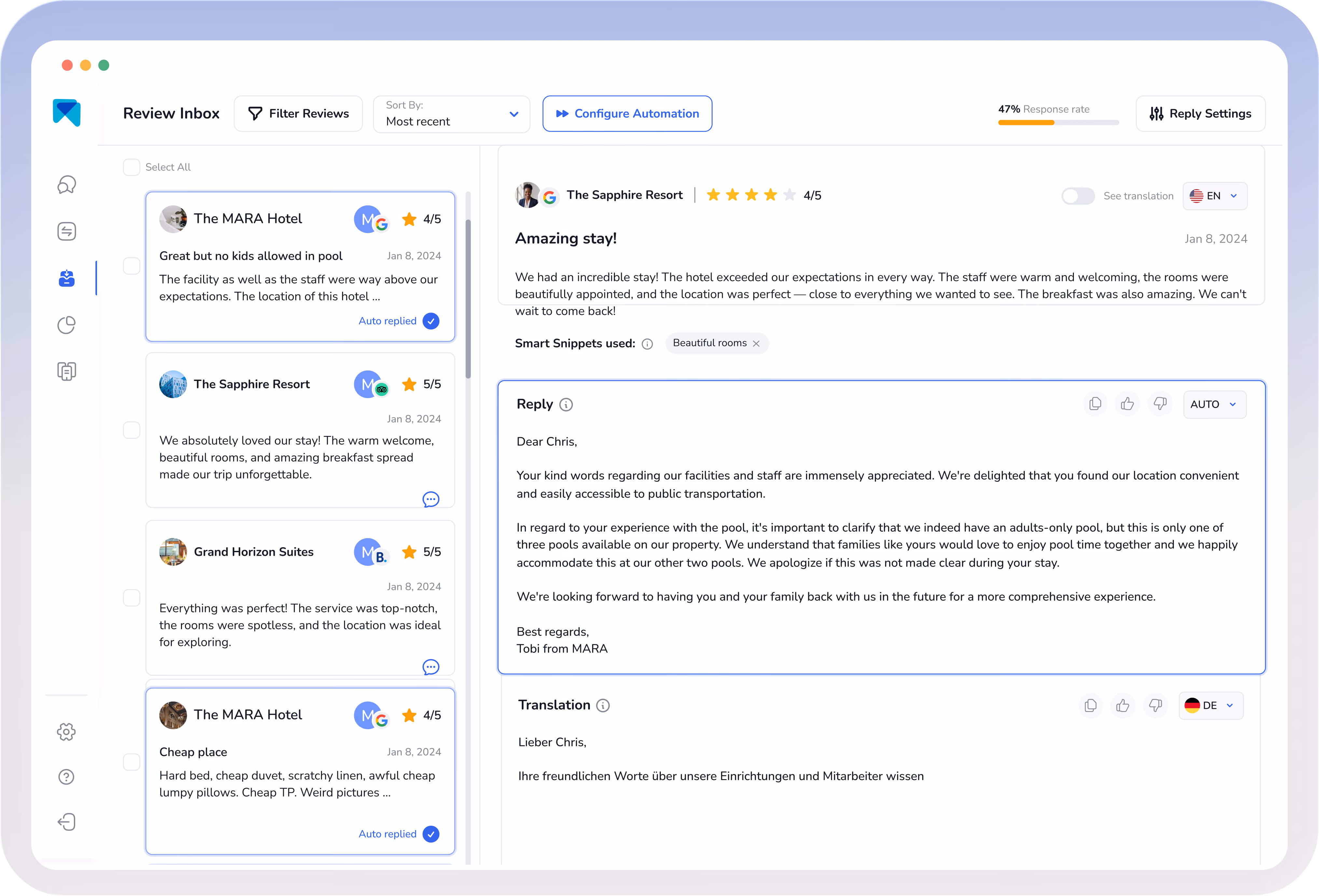Image resolution: width=1319 pixels, height=896 pixels.
Task: Click Auto replied checkmark on pool review card
Action: (431, 321)
